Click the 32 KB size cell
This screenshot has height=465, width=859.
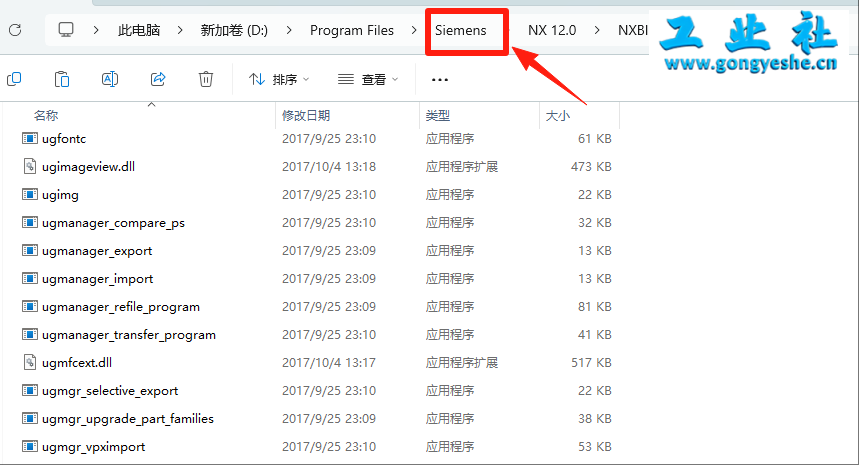594,223
